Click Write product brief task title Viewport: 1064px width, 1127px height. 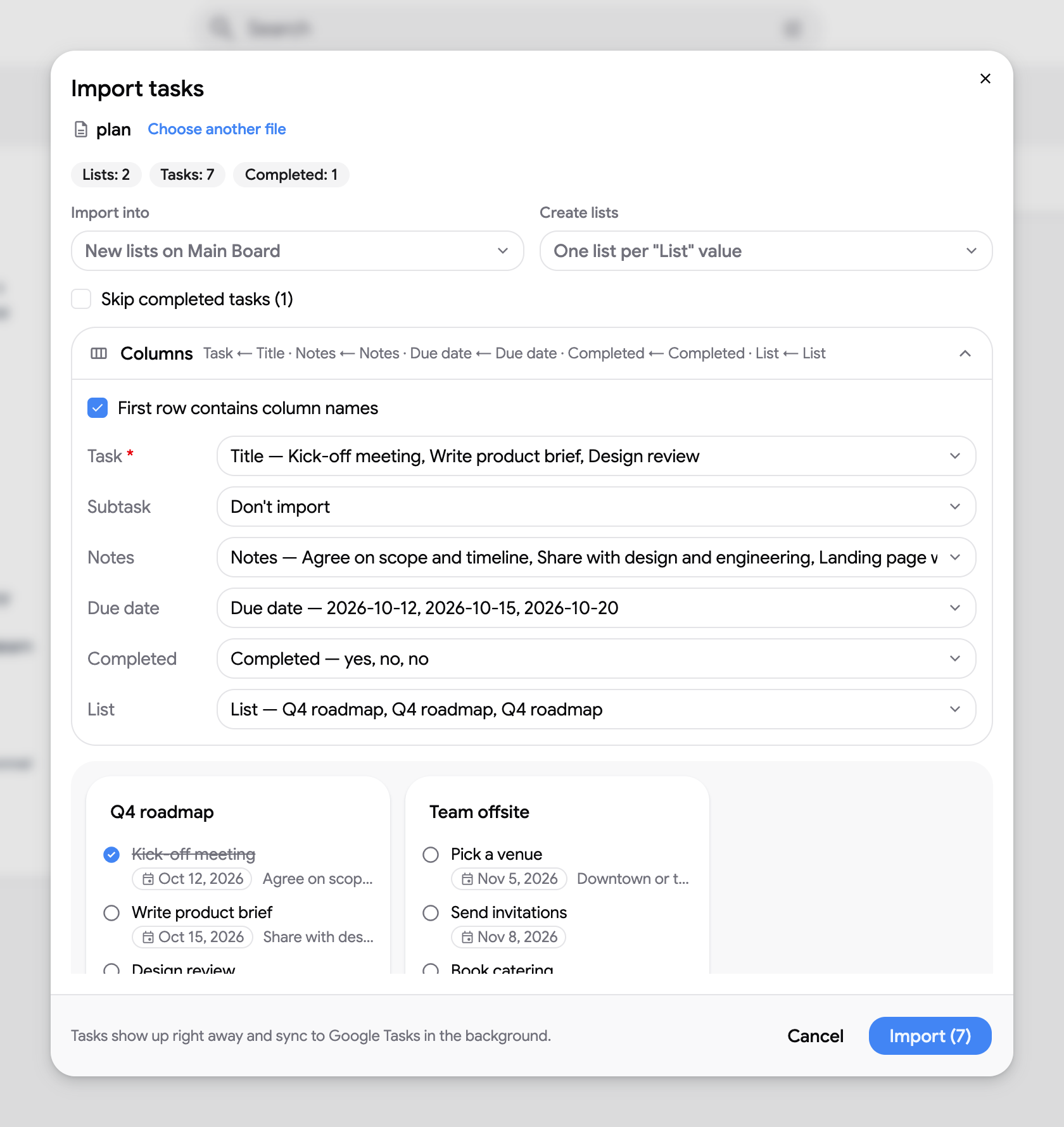tap(202, 912)
